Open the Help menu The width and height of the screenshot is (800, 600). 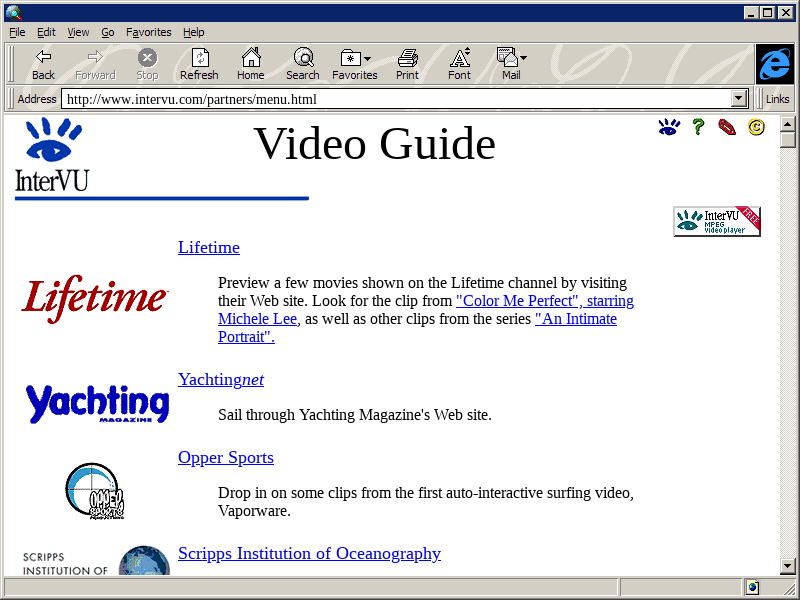(x=193, y=32)
